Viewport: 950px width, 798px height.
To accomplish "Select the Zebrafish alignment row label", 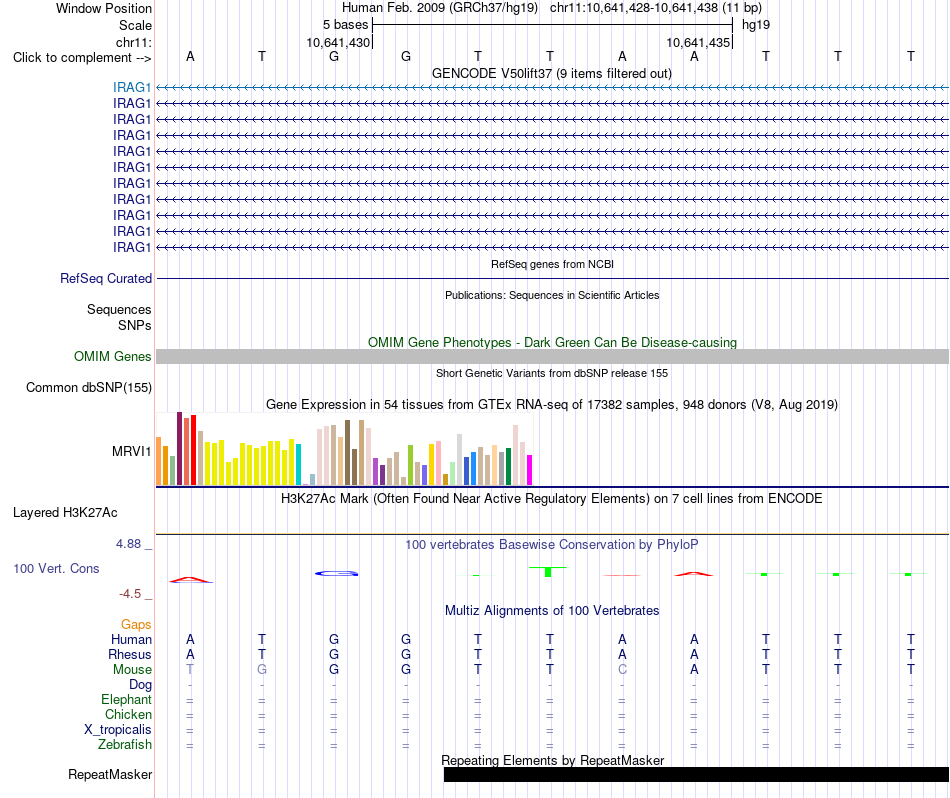I will [125, 744].
